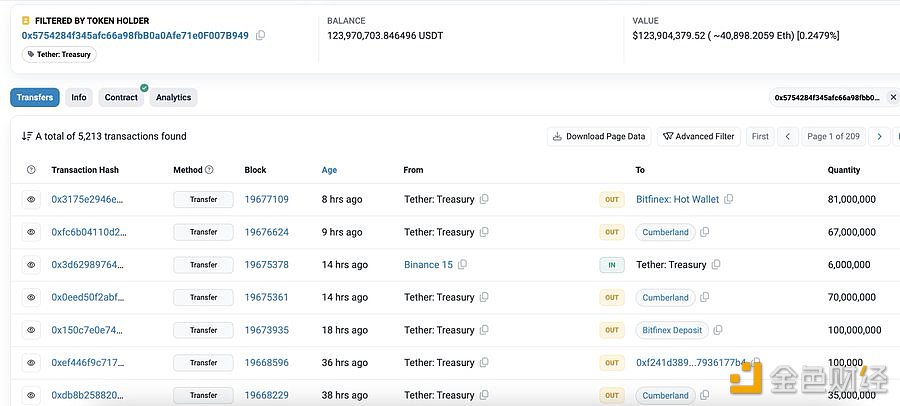Go to the previous page arrow
900x406 pixels.
click(788, 137)
